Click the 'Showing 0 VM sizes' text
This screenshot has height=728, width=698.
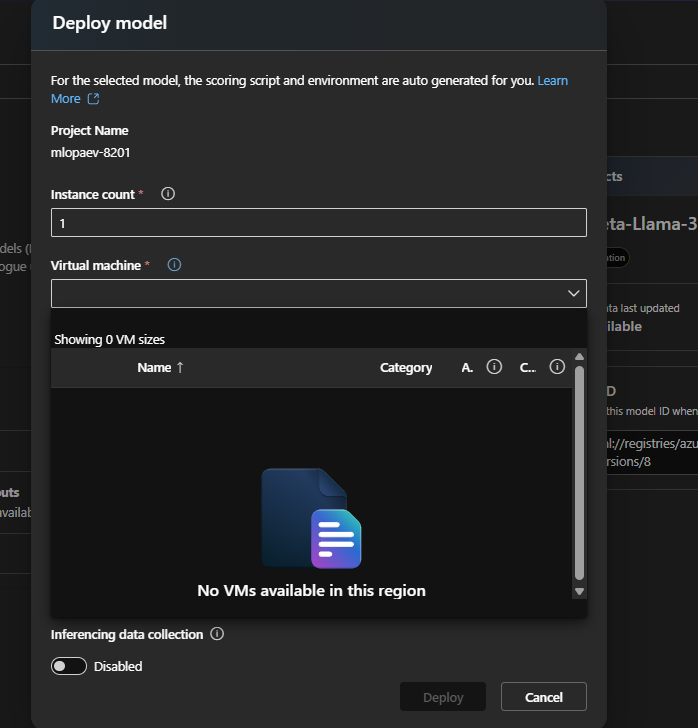[109, 339]
